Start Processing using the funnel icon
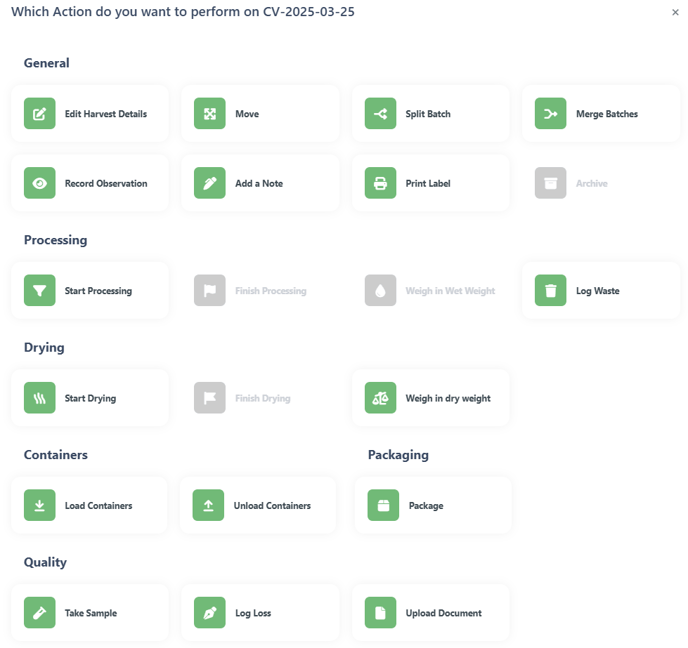The width and height of the screenshot is (688, 648). tap(39, 290)
